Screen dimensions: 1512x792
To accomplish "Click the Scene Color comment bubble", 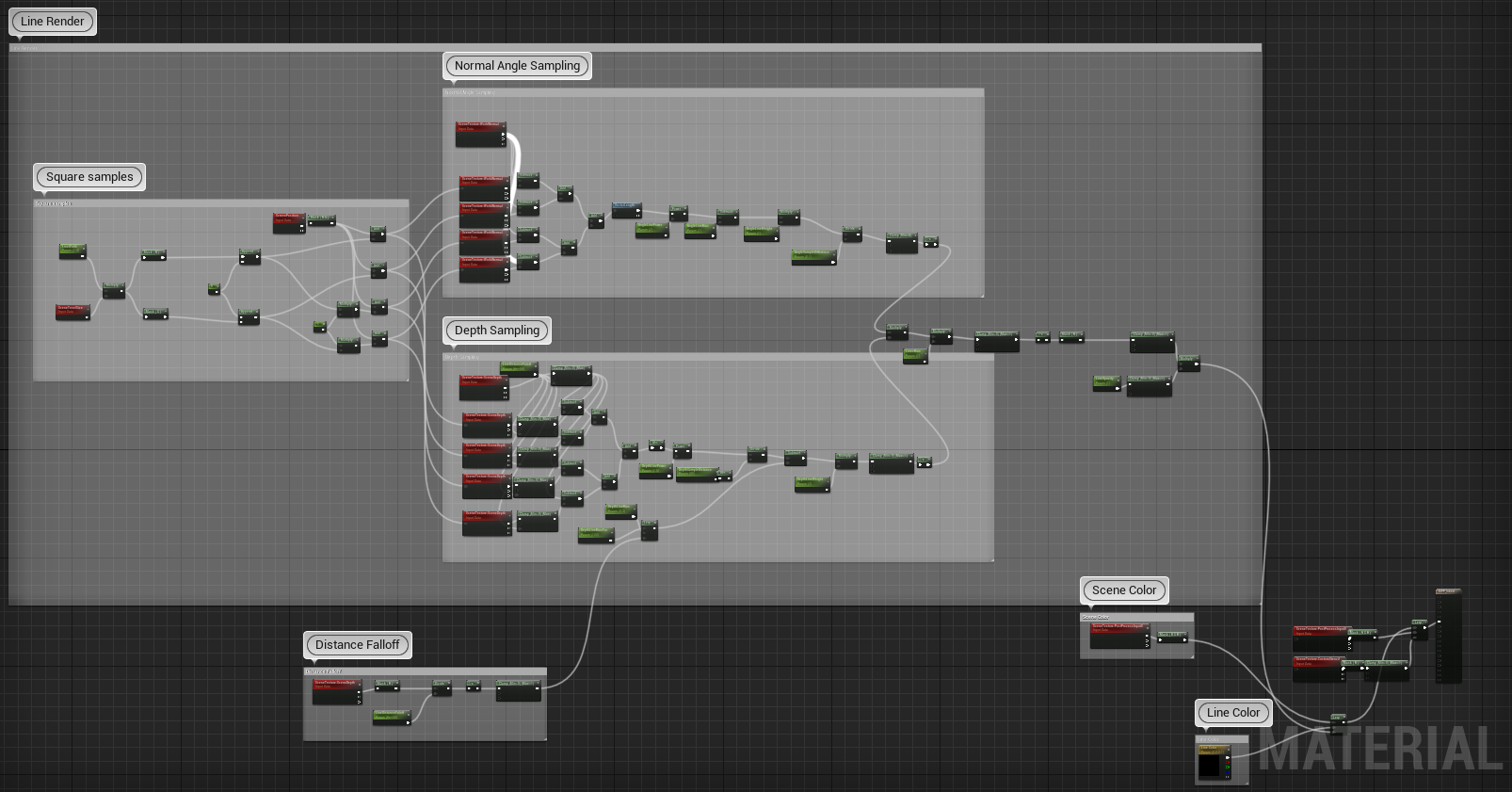I will (1123, 590).
